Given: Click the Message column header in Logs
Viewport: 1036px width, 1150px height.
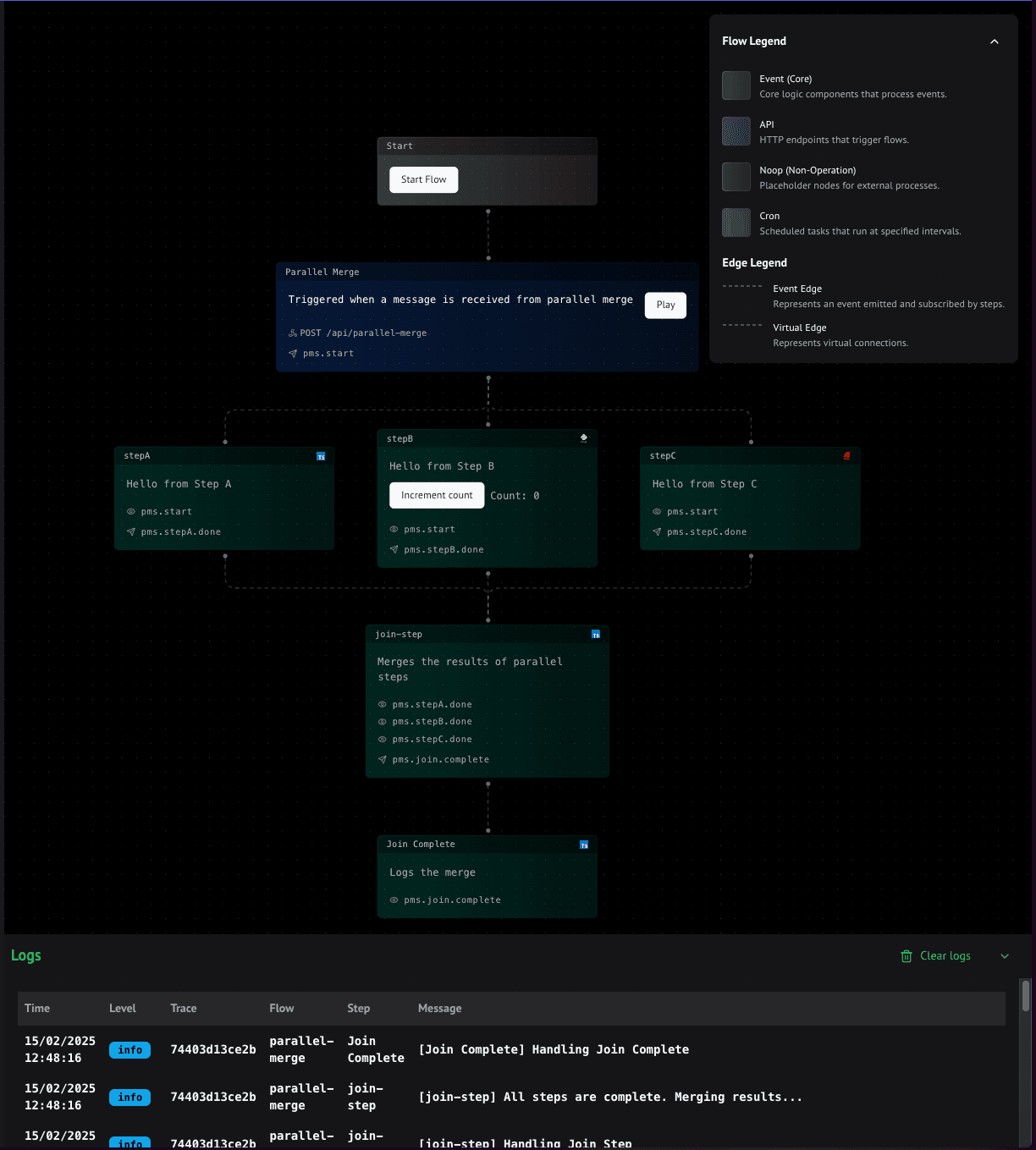Looking at the screenshot, I should point(440,1009).
